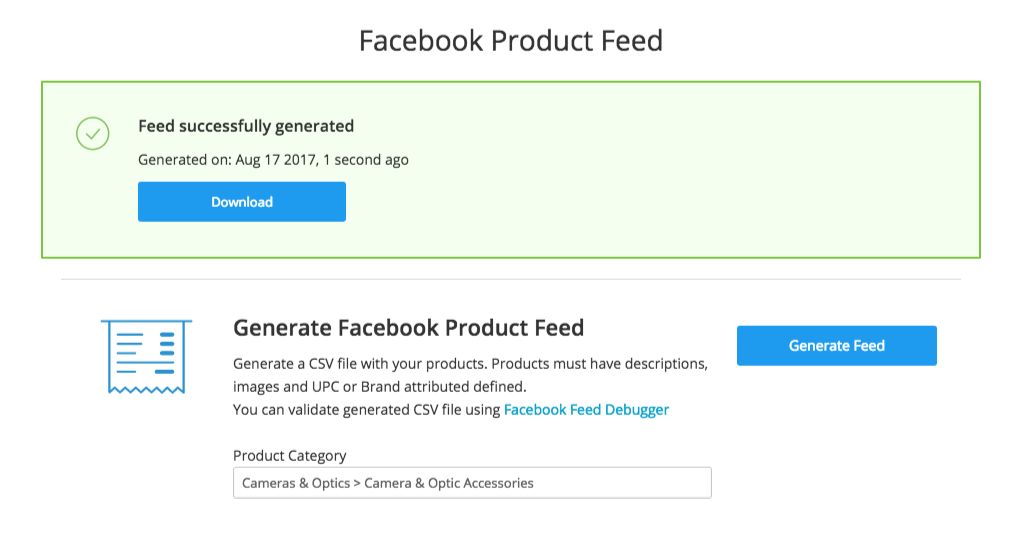The image size is (1024, 538).
Task: Click into the Product Category field
Action: 472,483
